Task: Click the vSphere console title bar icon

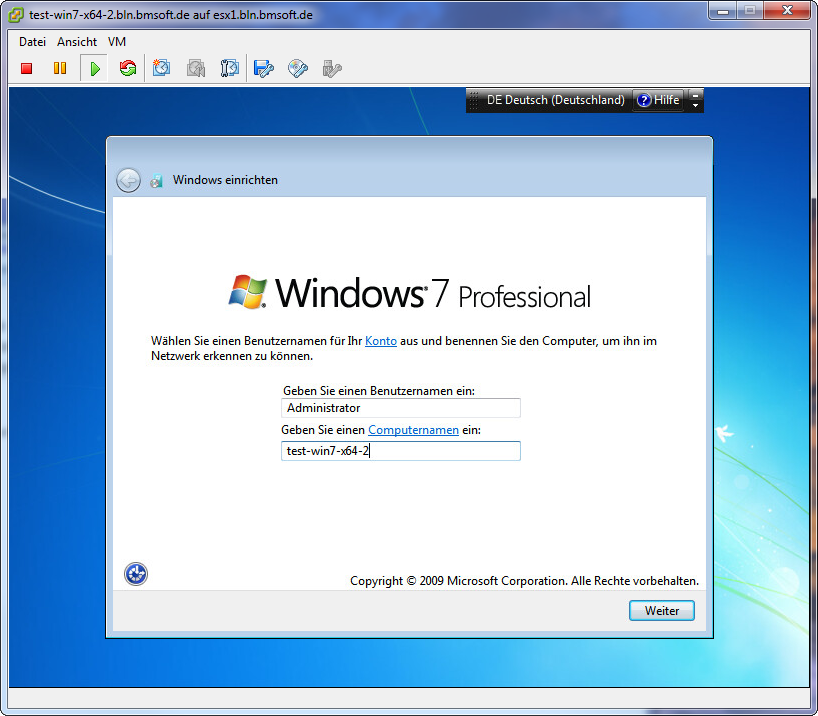Action: [x=16, y=15]
